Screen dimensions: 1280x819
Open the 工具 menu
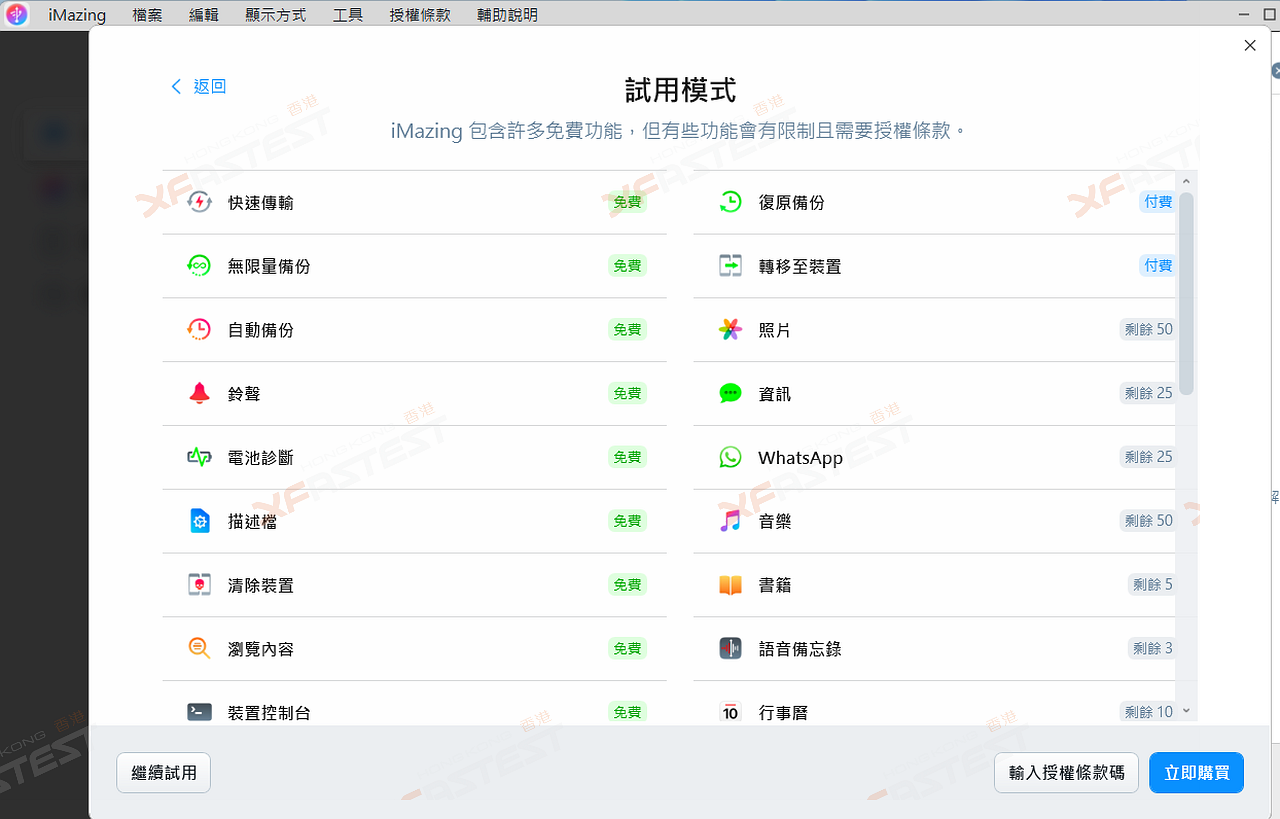348,14
